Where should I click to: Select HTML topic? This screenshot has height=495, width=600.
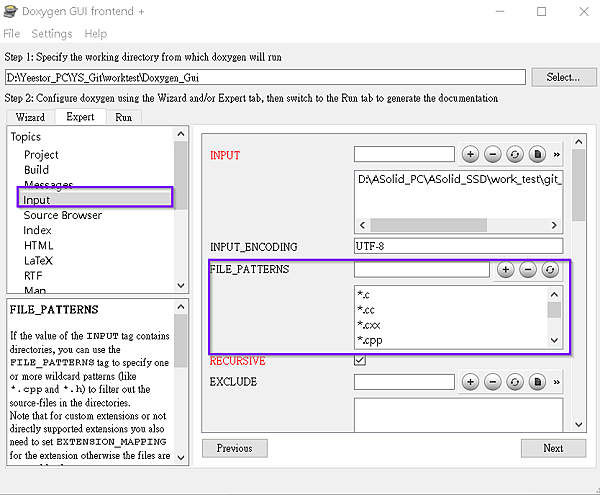click(38, 245)
